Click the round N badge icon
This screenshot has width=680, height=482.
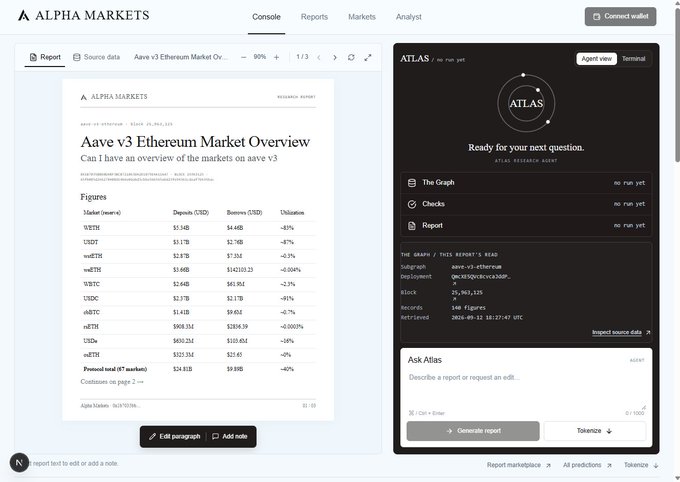(19, 462)
